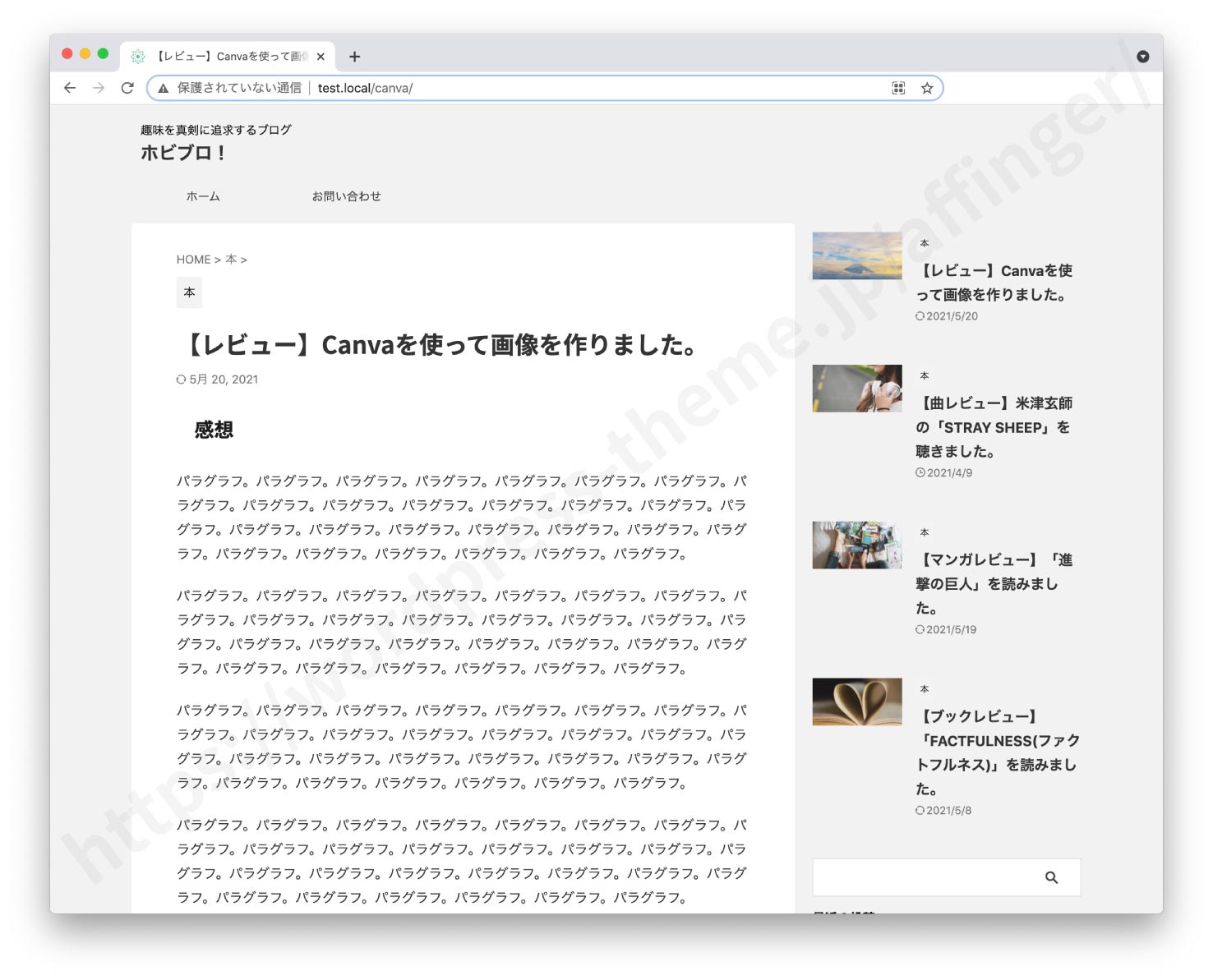Screen dimensions: 1213x980
Task: Open the manga magazines thumbnail
Action: coord(857,545)
